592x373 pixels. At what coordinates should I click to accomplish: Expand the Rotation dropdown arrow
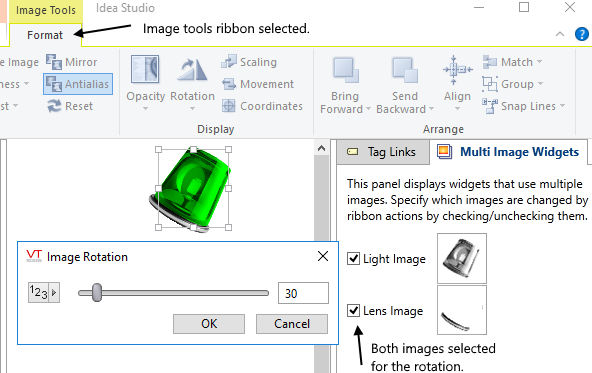coord(192,109)
